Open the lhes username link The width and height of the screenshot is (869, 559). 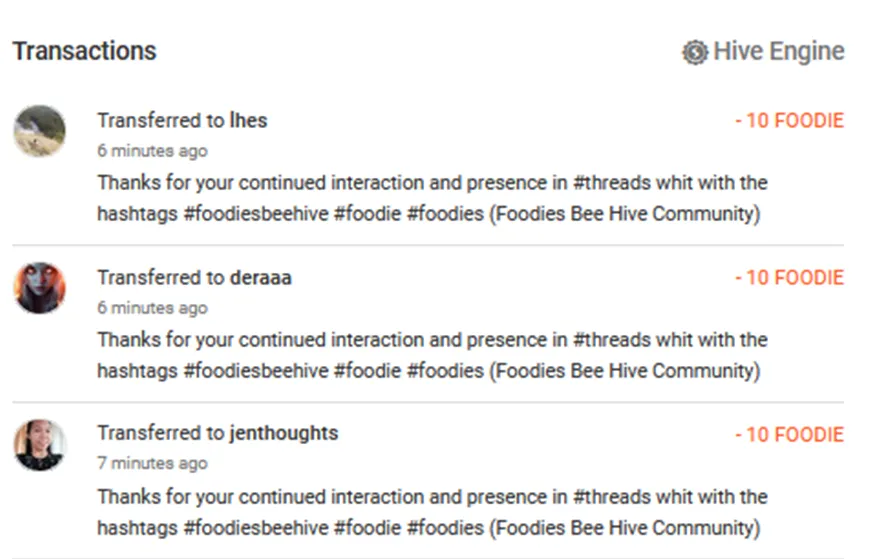point(248,121)
